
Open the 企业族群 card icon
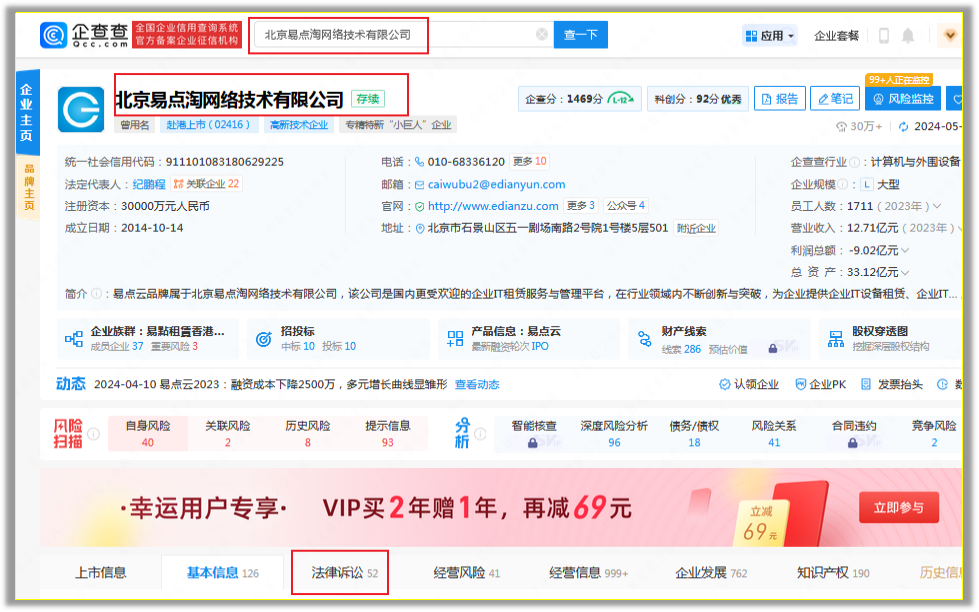click(x=74, y=339)
